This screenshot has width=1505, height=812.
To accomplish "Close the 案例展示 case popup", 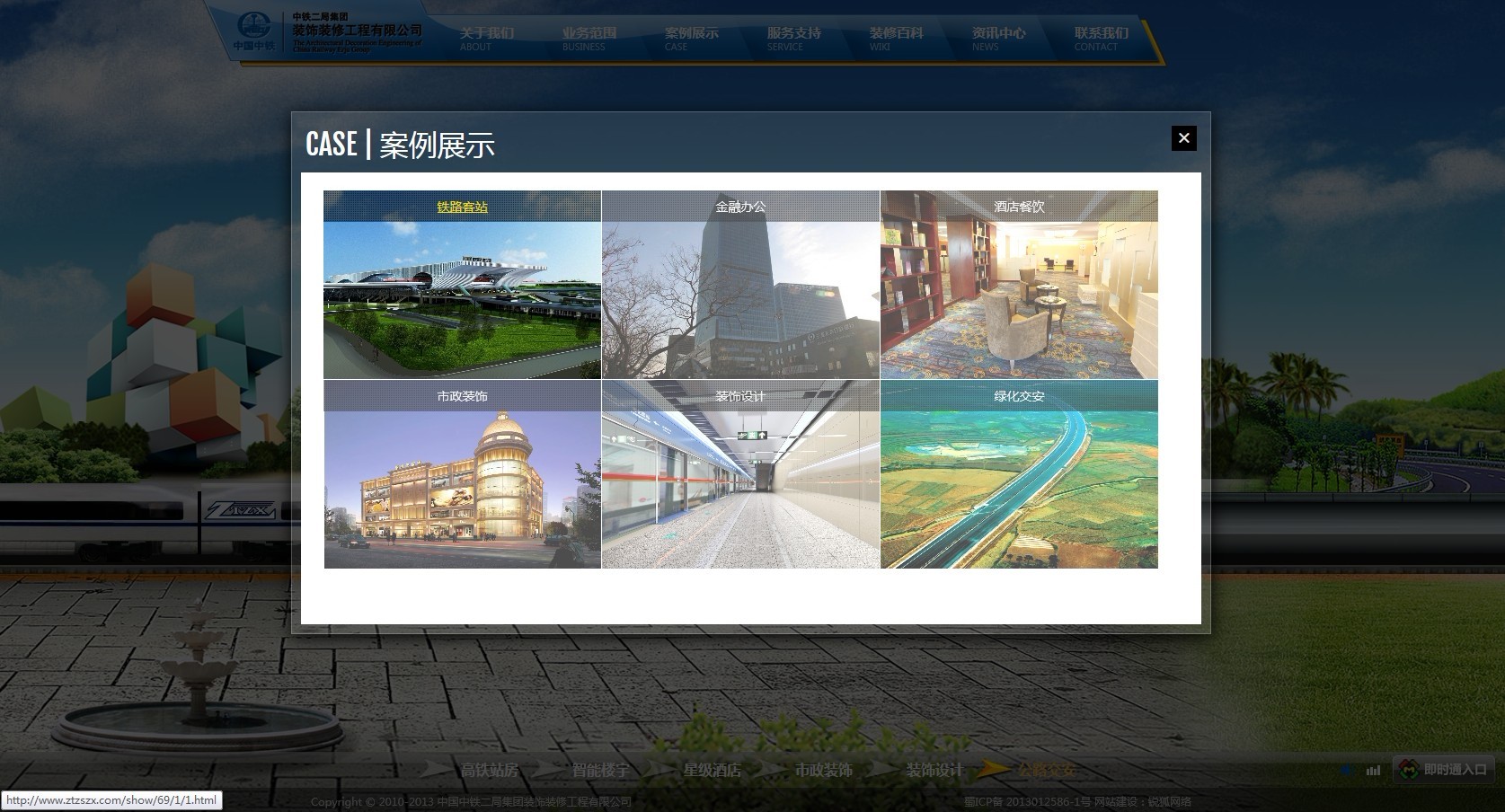I will pyautogui.click(x=1183, y=138).
